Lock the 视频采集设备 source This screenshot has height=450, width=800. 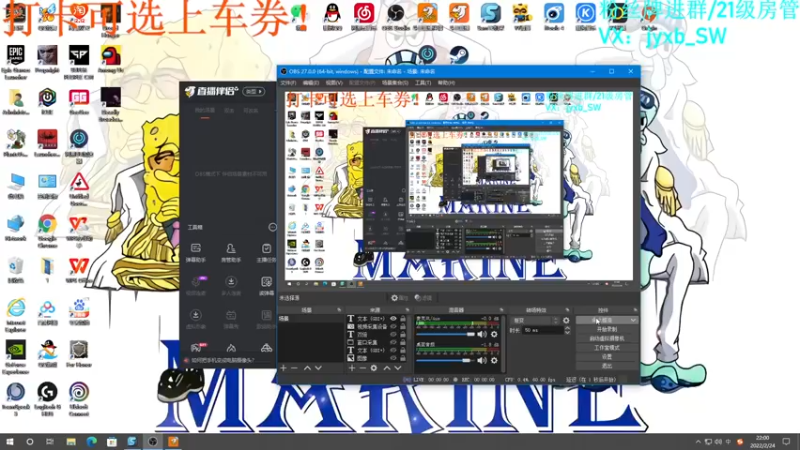tap(403, 327)
